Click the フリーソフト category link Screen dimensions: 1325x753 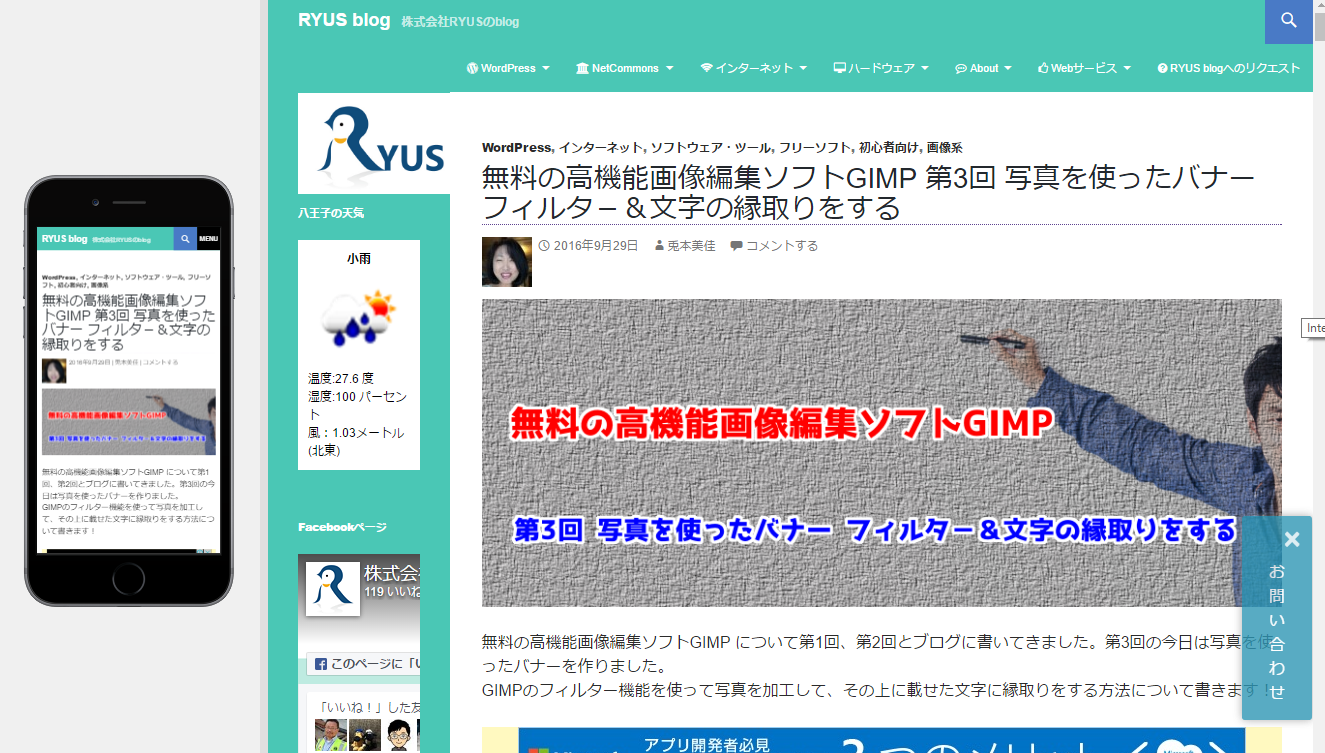coord(815,147)
